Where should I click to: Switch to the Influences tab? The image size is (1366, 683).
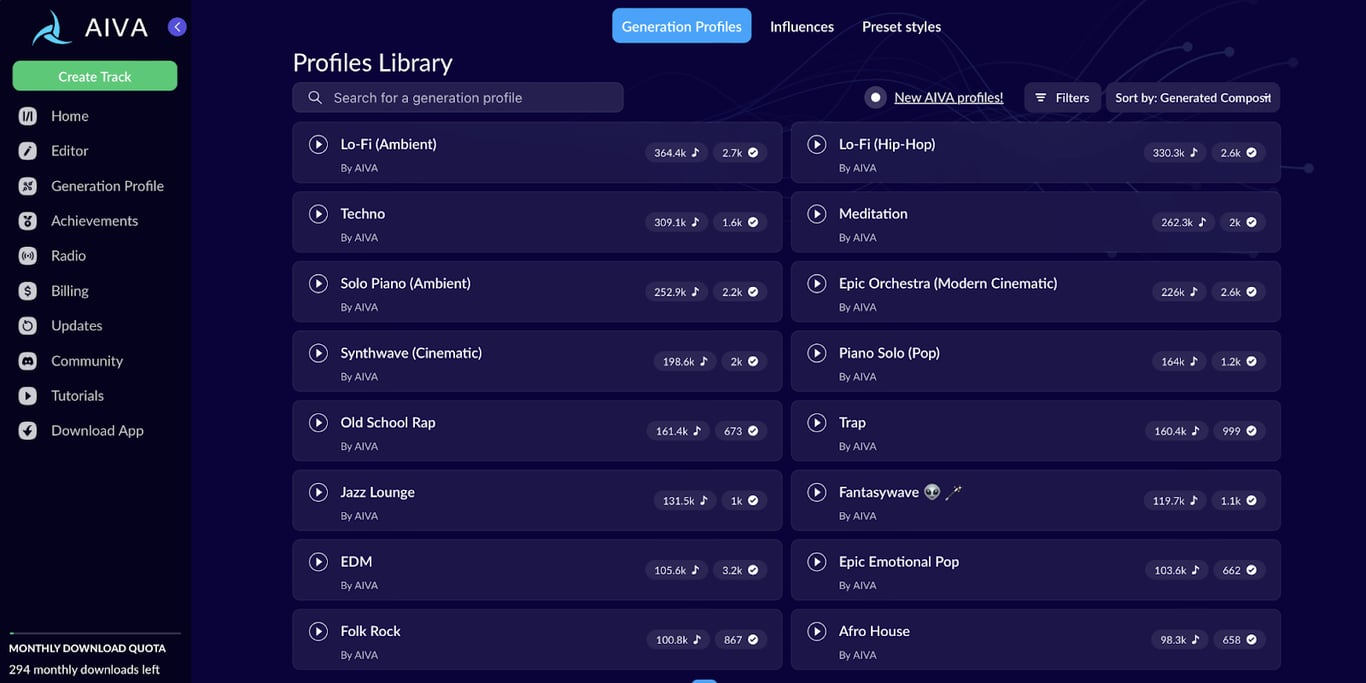[x=801, y=26]
